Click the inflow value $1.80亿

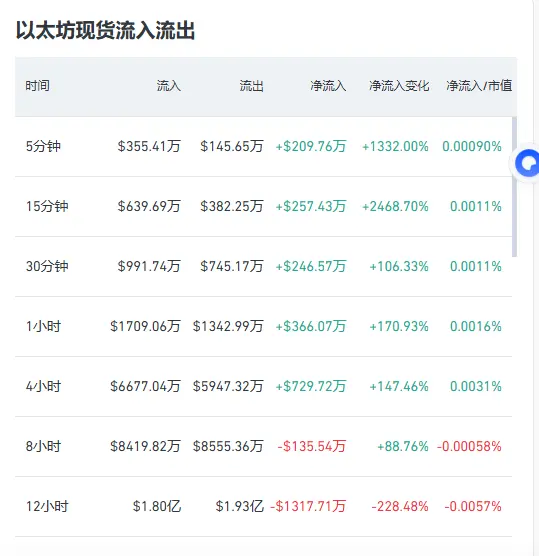157,506
